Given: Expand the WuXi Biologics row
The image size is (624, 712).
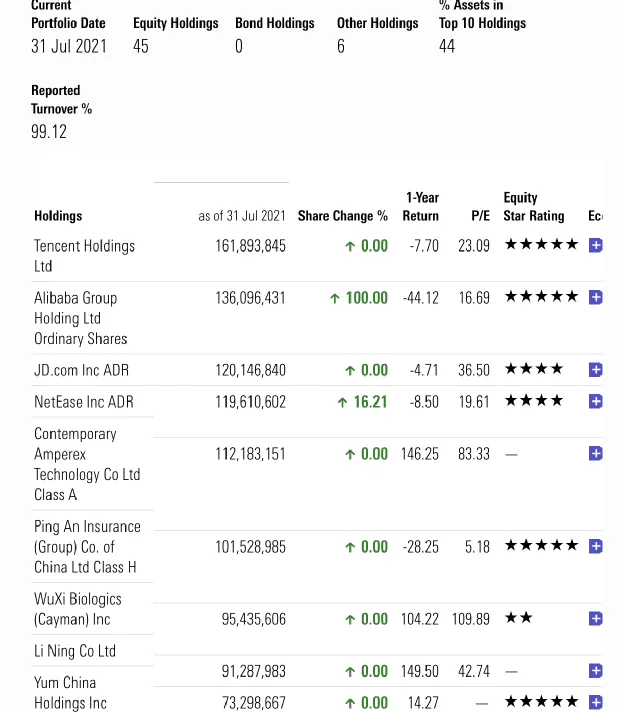Looking at the screenshot, I should click(595, 619).
